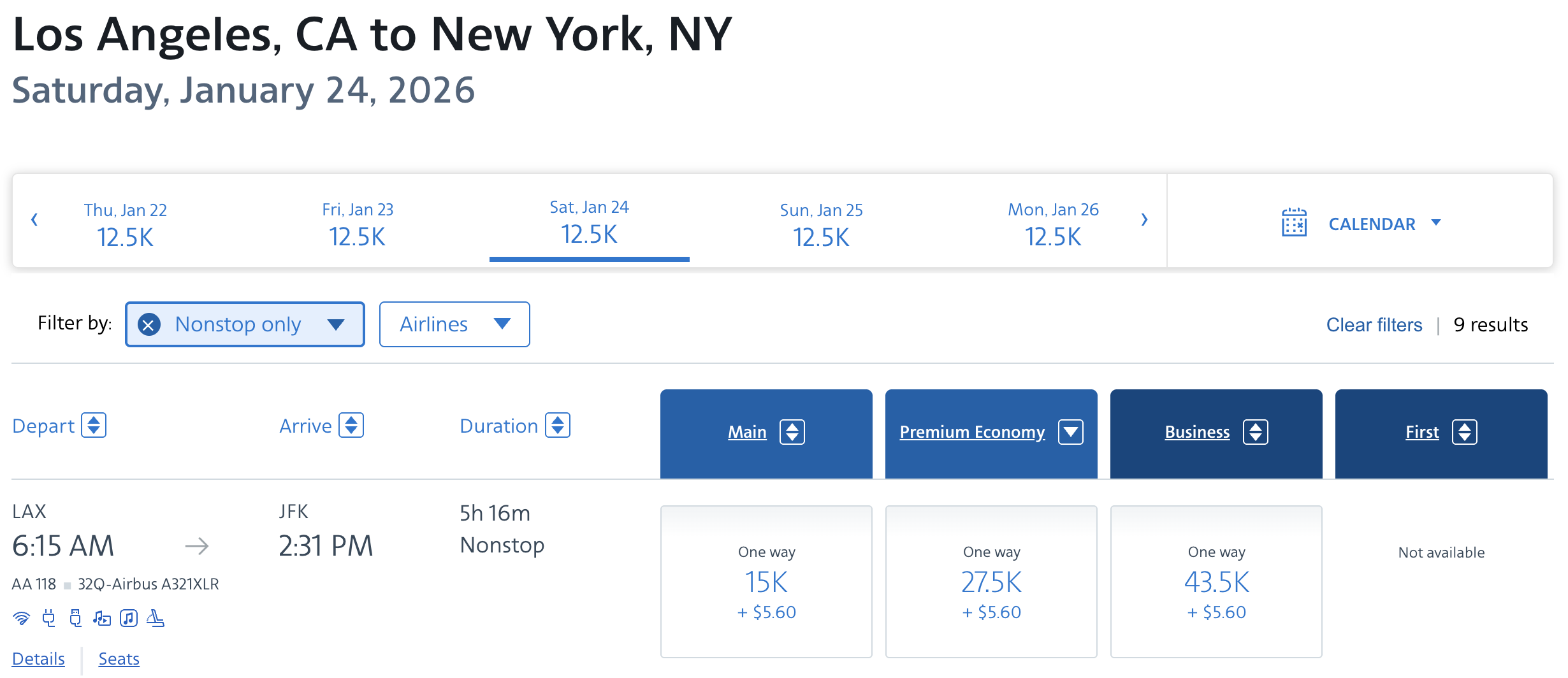Click the Wi-Fi amenity icon
Viewport: 1568px width, 678px height.
(22, 618)
